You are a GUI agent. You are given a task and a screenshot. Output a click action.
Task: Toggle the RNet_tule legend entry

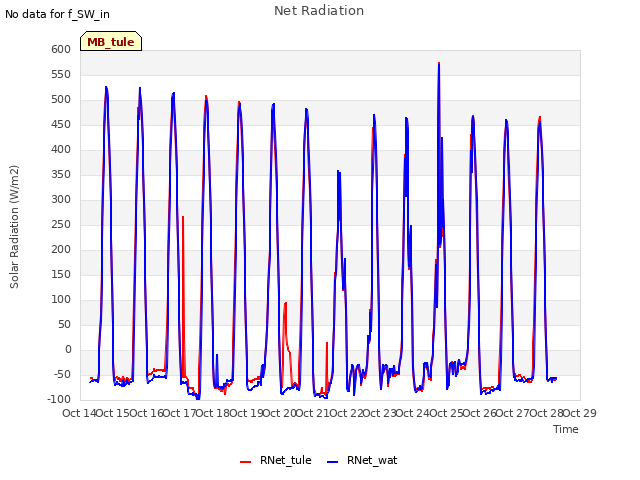pos(276,460)
